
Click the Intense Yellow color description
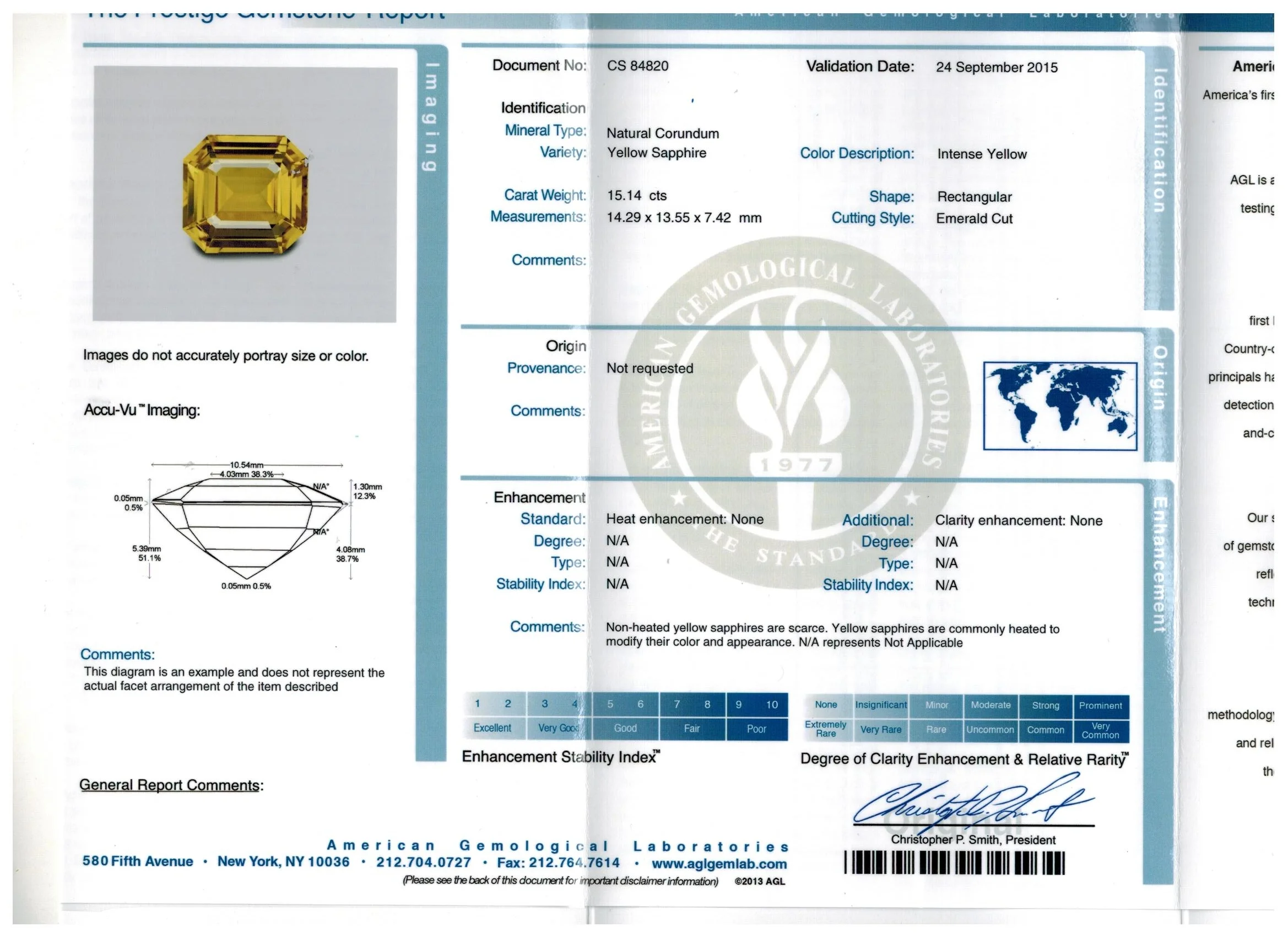[x=982, y=154]
